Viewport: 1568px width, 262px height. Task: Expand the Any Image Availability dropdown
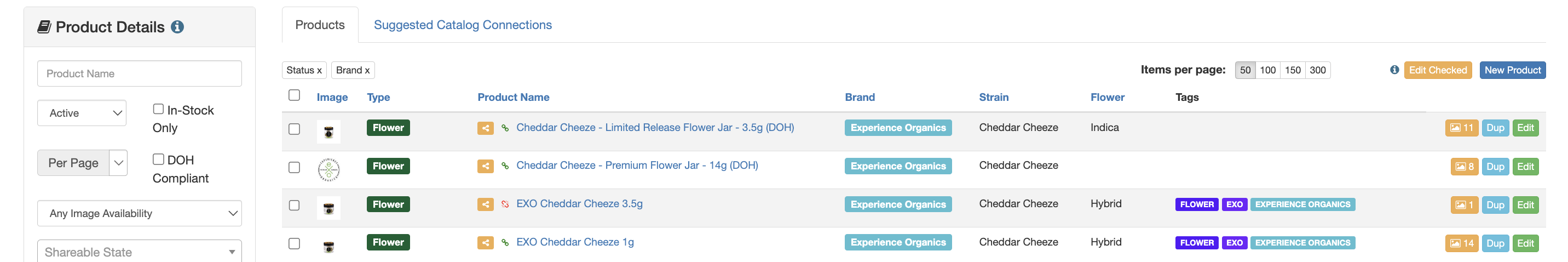[140, 213]
